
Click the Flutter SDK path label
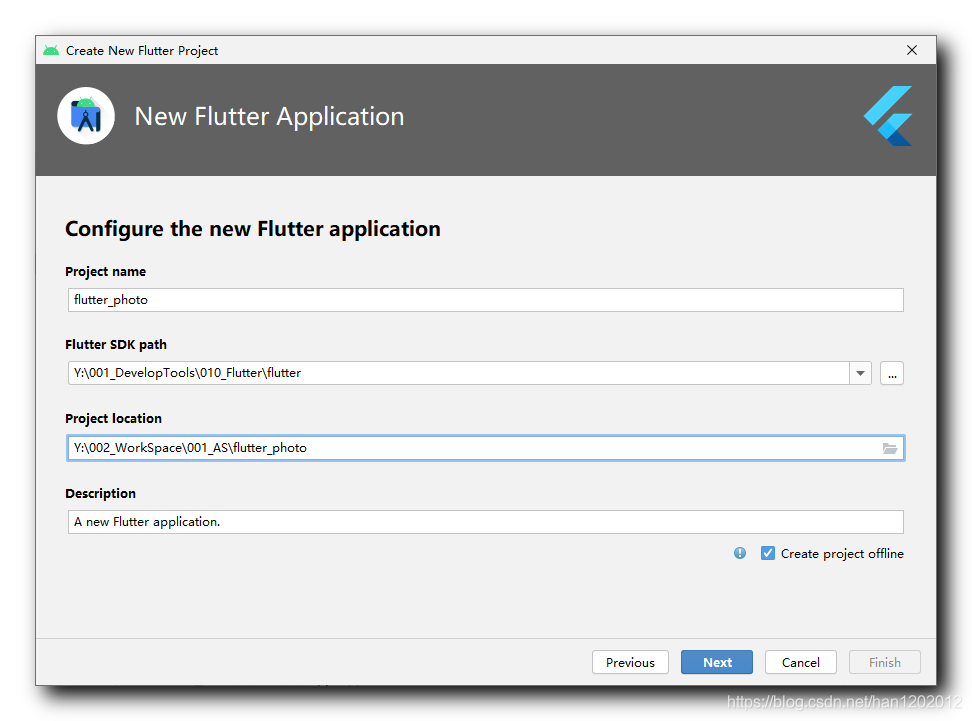tap(116, 345)
